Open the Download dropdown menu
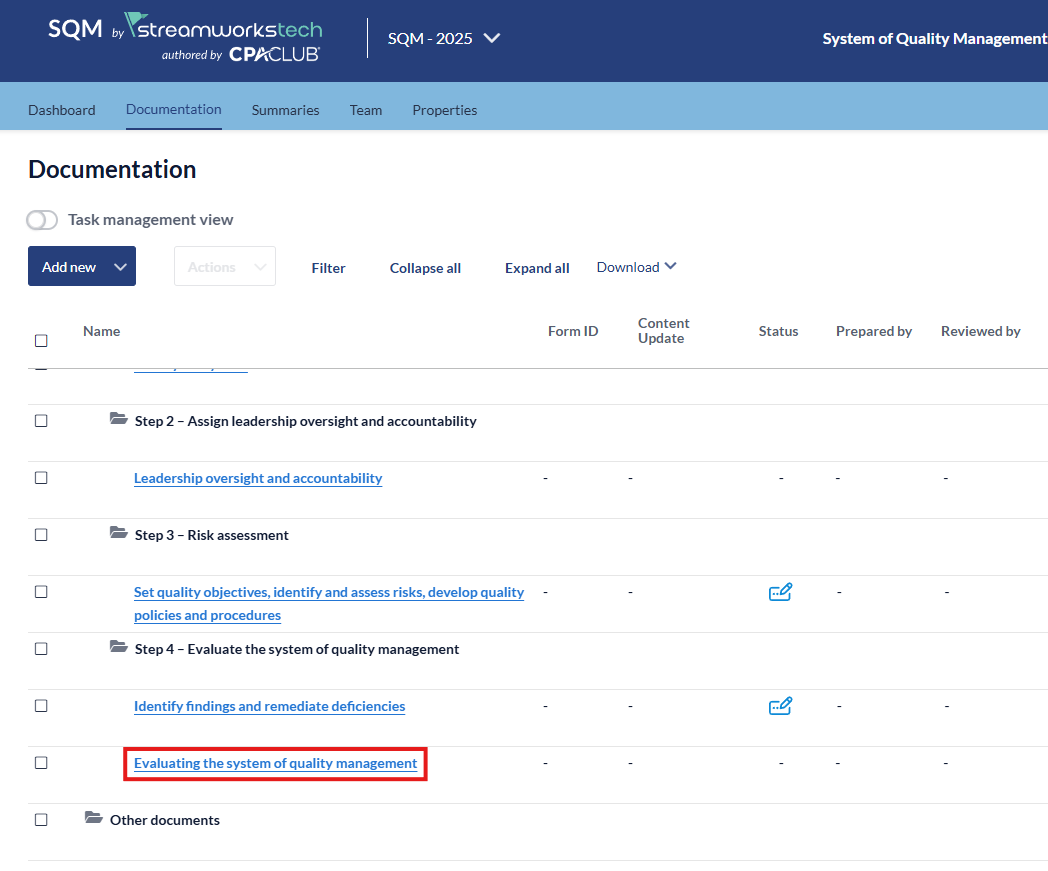The width and height of the screenshot is (1048, 871). pos(636,267)
